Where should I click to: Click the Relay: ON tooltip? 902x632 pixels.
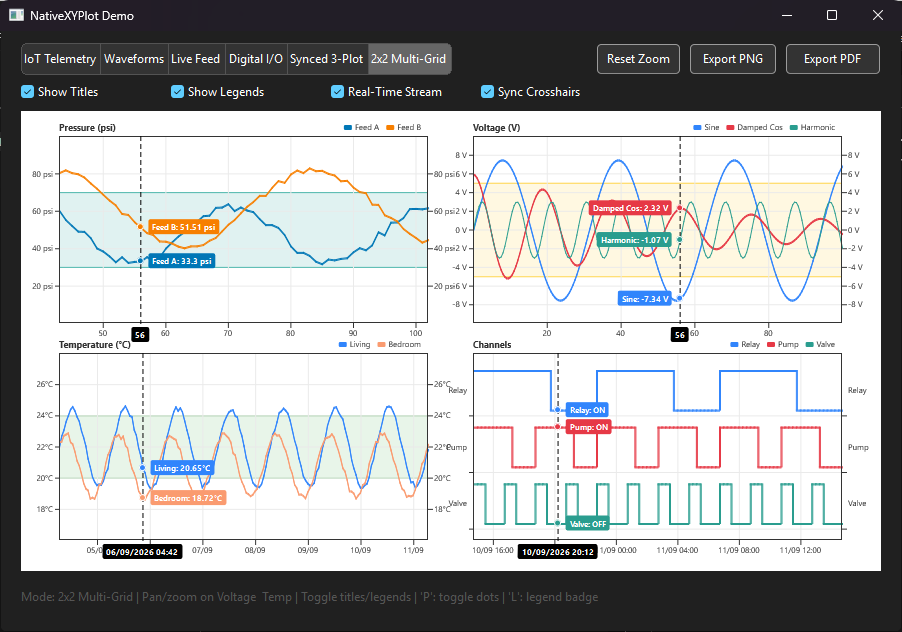587,410
